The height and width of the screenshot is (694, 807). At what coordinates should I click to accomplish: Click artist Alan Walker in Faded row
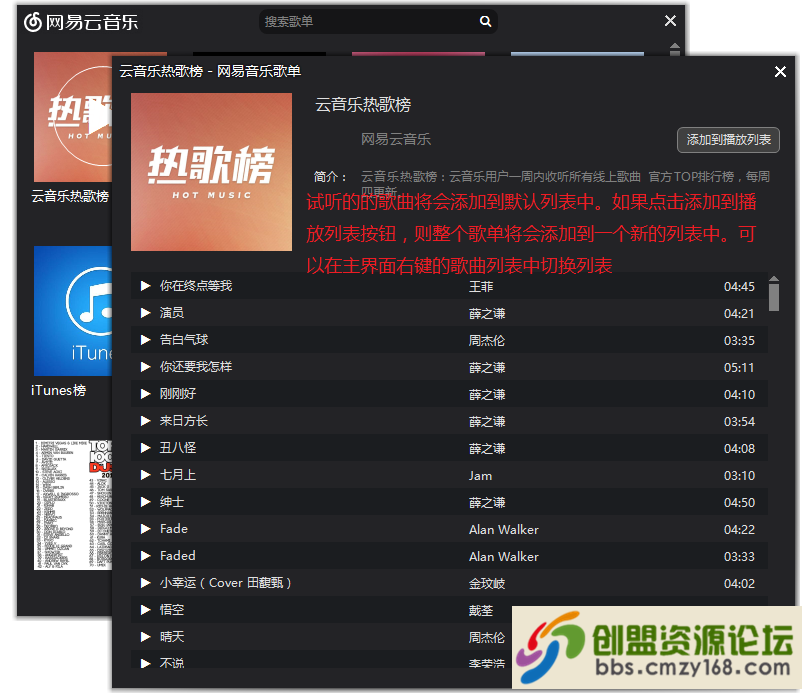[503, 557]
